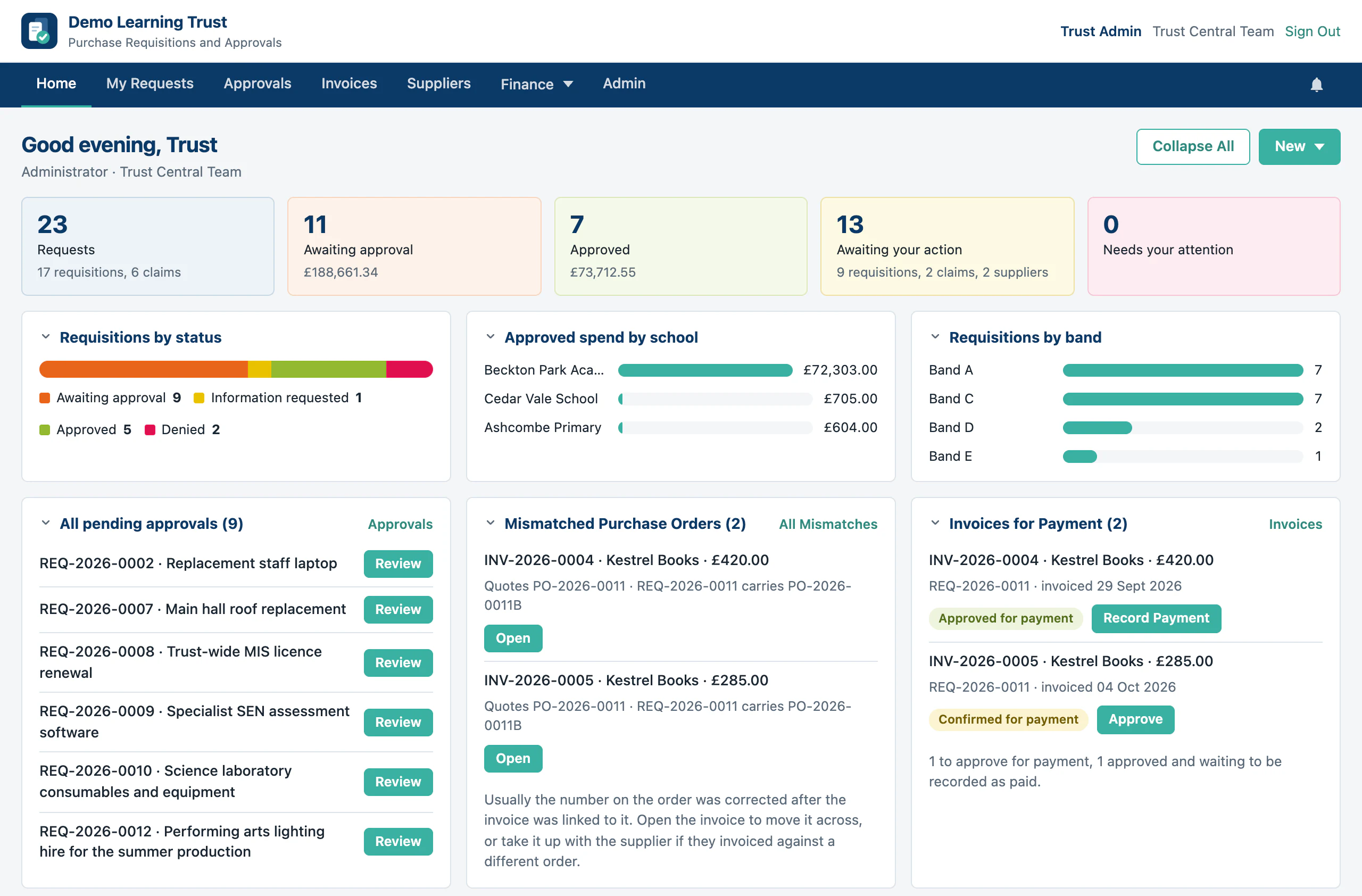The height and width of the screenshot is (896, 1362).
Task: Open mismatched invoice INV-2026-0004
Action: click(513, 638)
